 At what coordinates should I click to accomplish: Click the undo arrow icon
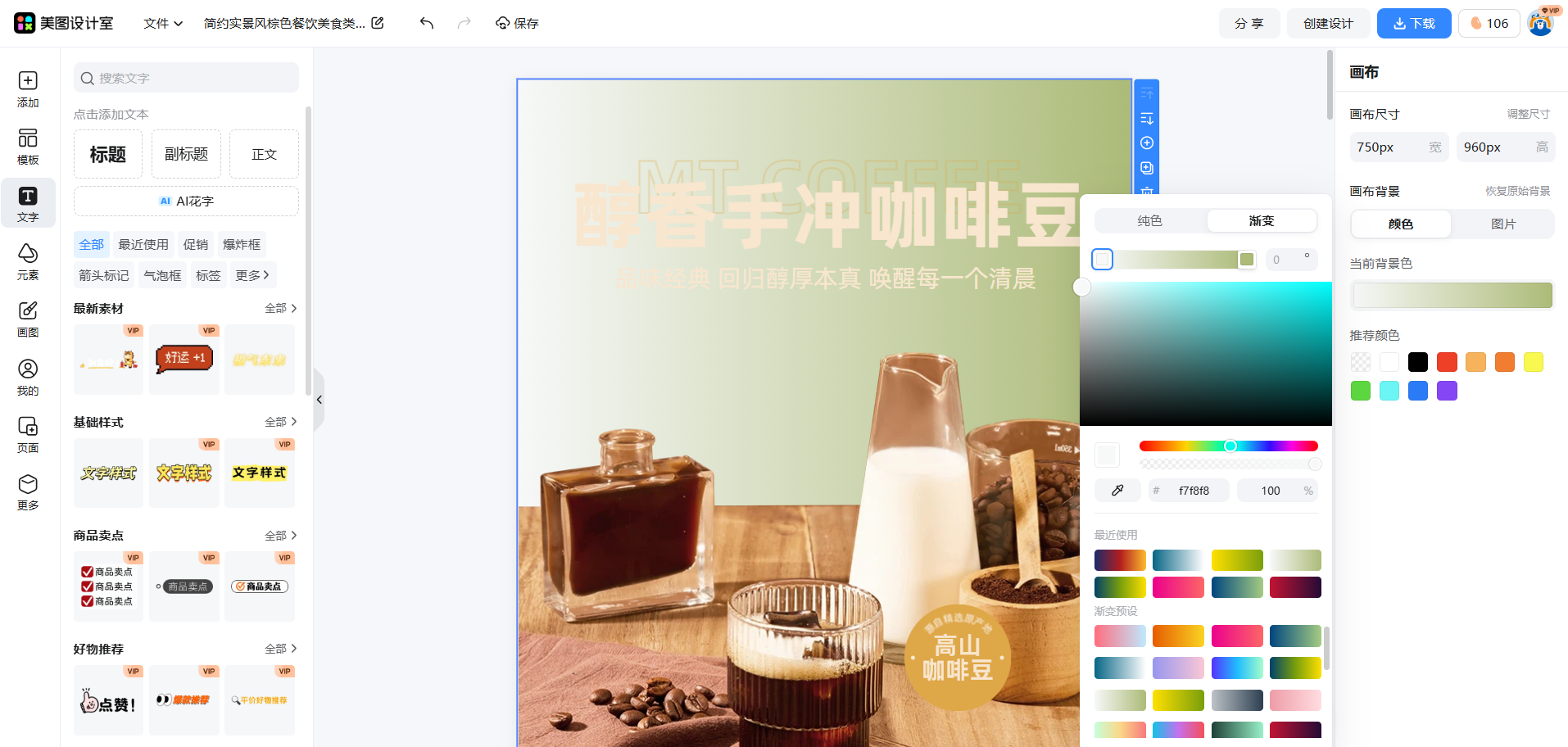(x=426, y=23)
